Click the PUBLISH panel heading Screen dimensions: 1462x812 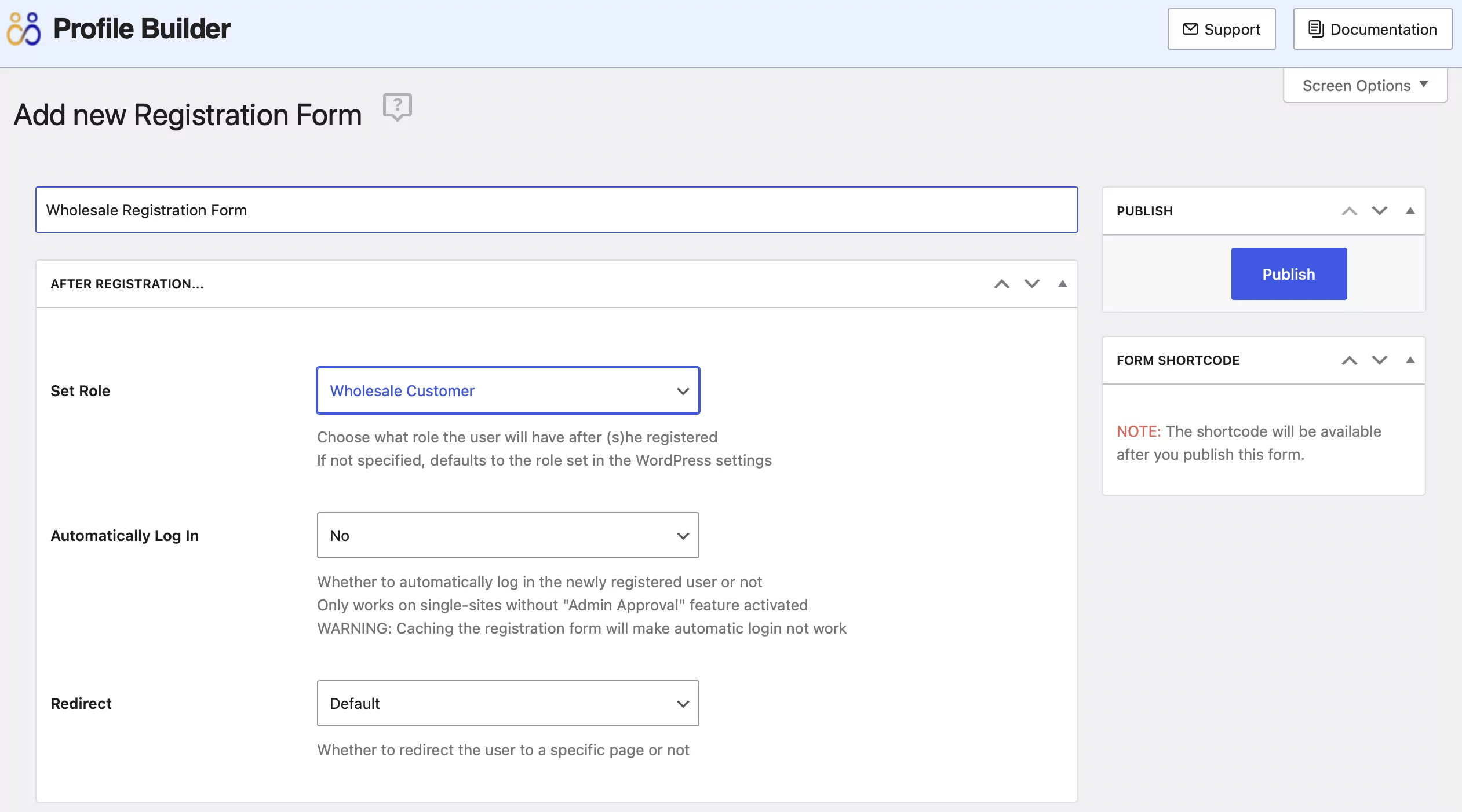pyautogui.click(x=1144, y=211)
